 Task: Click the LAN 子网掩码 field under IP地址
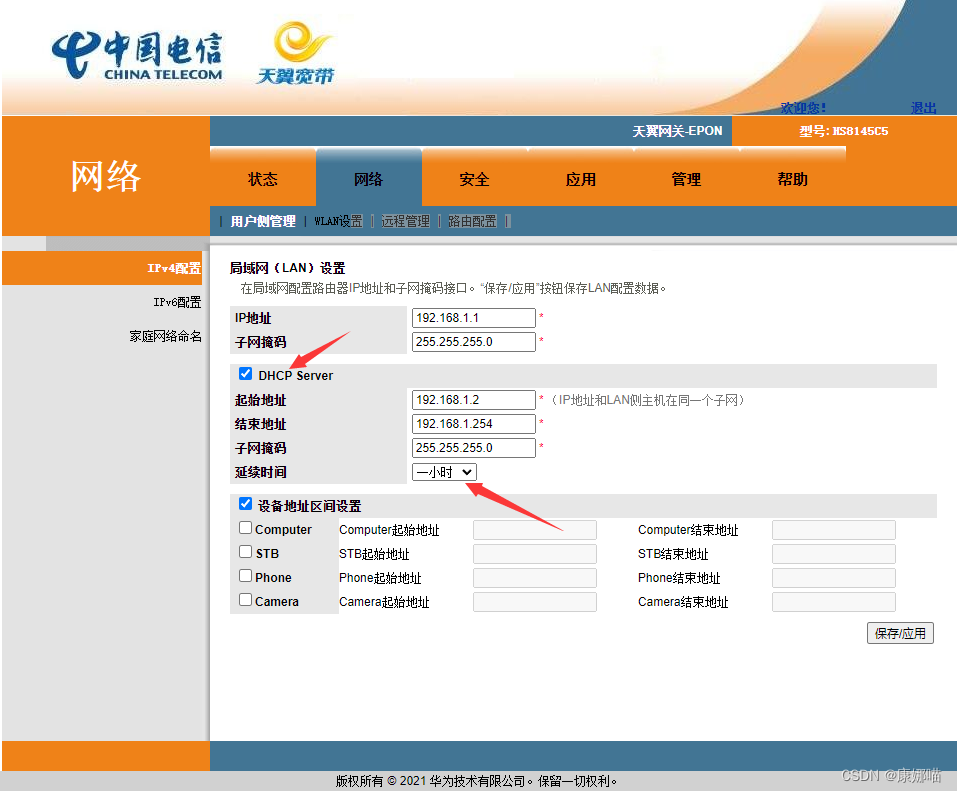coord(474,342)
